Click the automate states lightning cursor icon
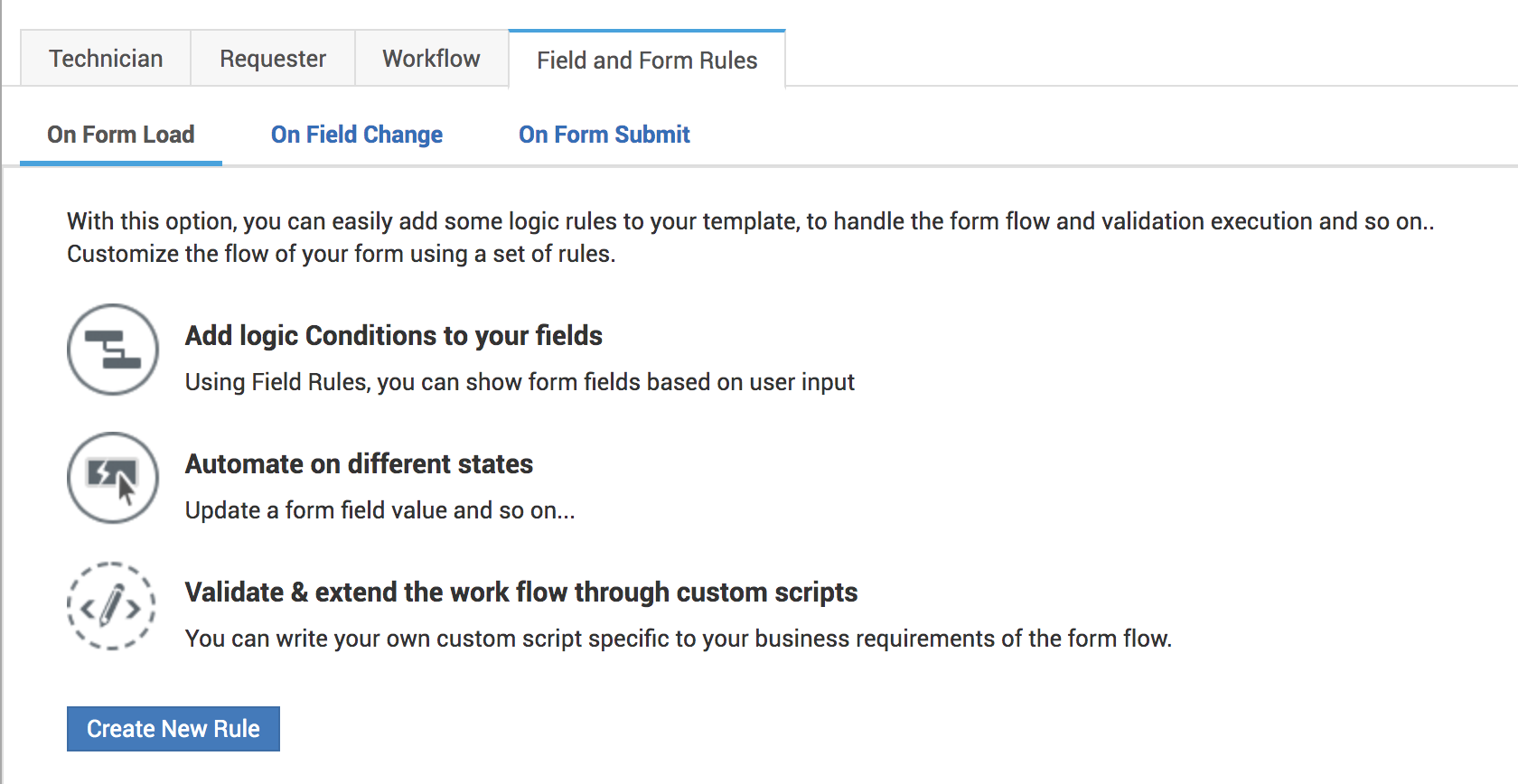Image resolution: width=1518 pixels, height=784 pixels. [x=113, y=478]
